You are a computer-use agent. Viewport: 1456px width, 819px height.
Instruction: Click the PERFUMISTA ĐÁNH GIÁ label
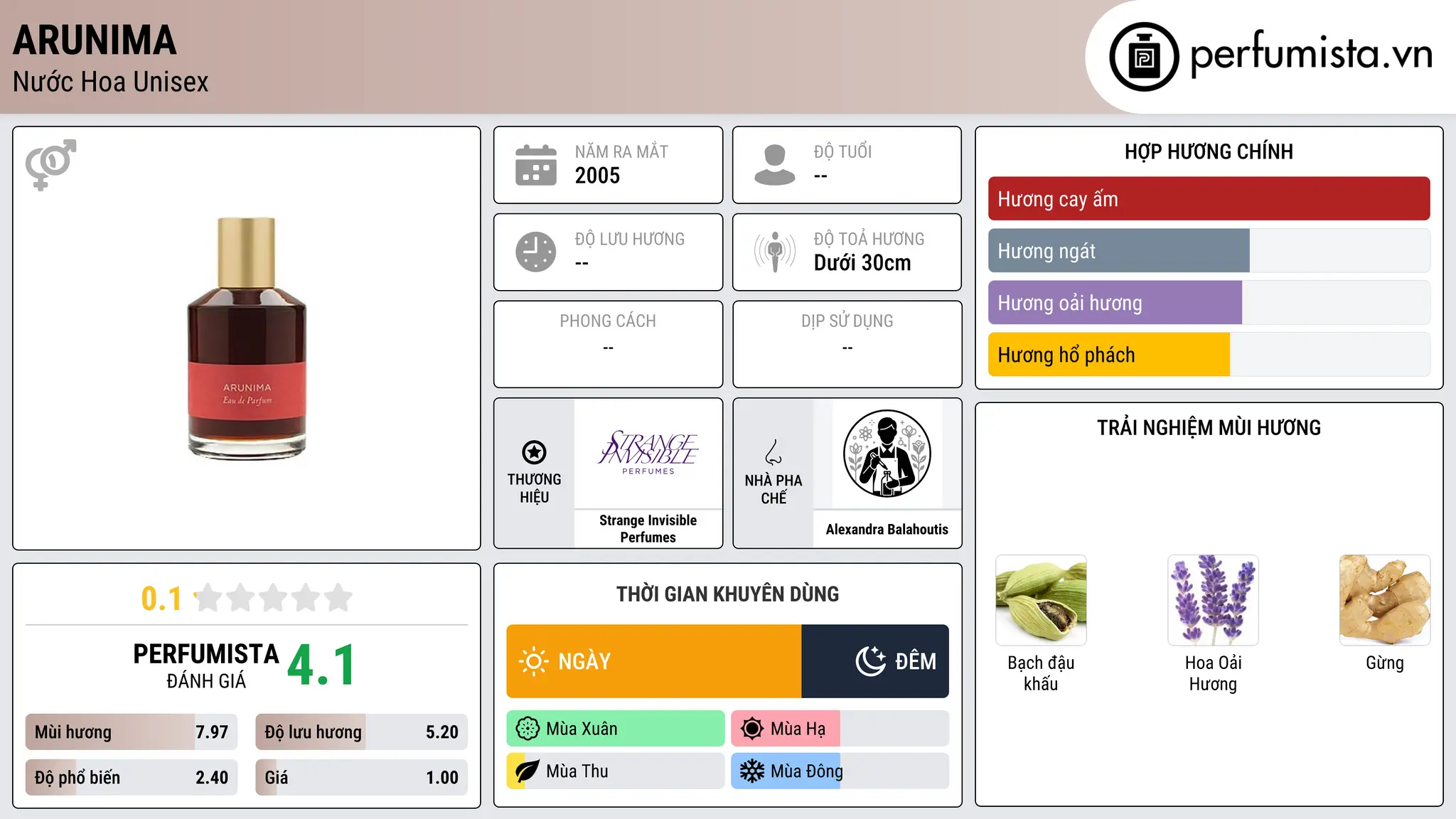pyautogui.click(x=206, y=665)
